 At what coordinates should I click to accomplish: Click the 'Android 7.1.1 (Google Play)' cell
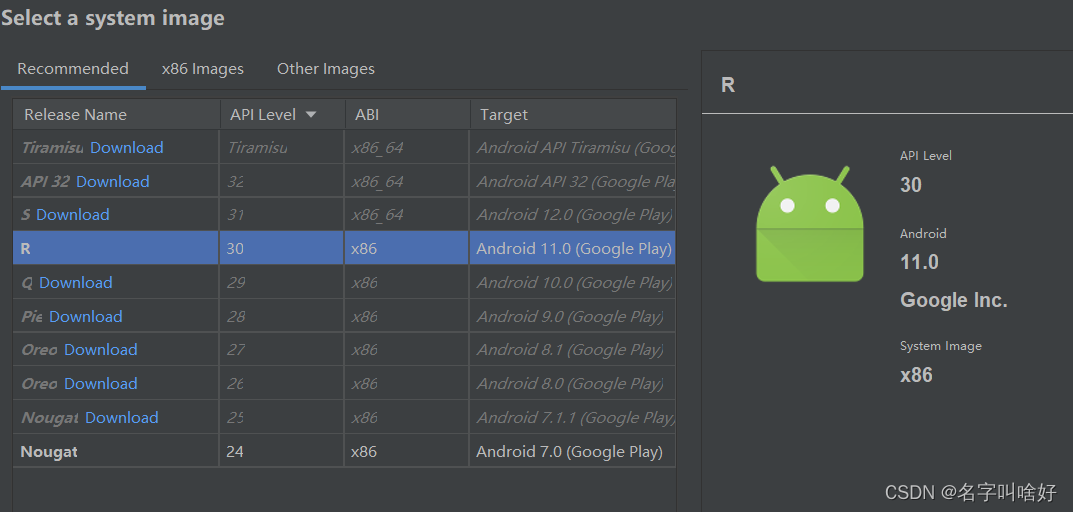tap(573, 417)
